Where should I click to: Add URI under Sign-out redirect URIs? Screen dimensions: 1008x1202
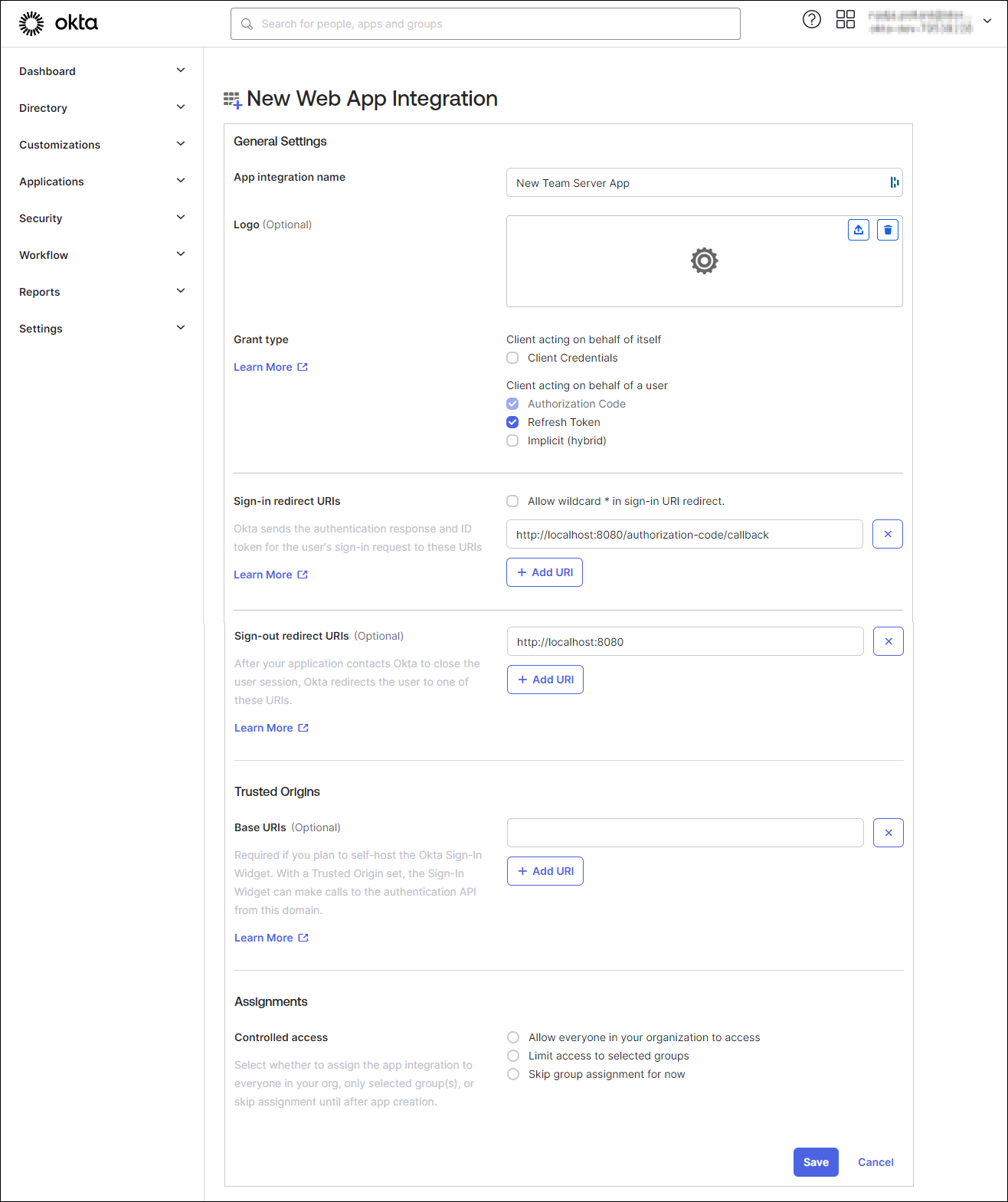pyautogui.click(x=545, y=680)
